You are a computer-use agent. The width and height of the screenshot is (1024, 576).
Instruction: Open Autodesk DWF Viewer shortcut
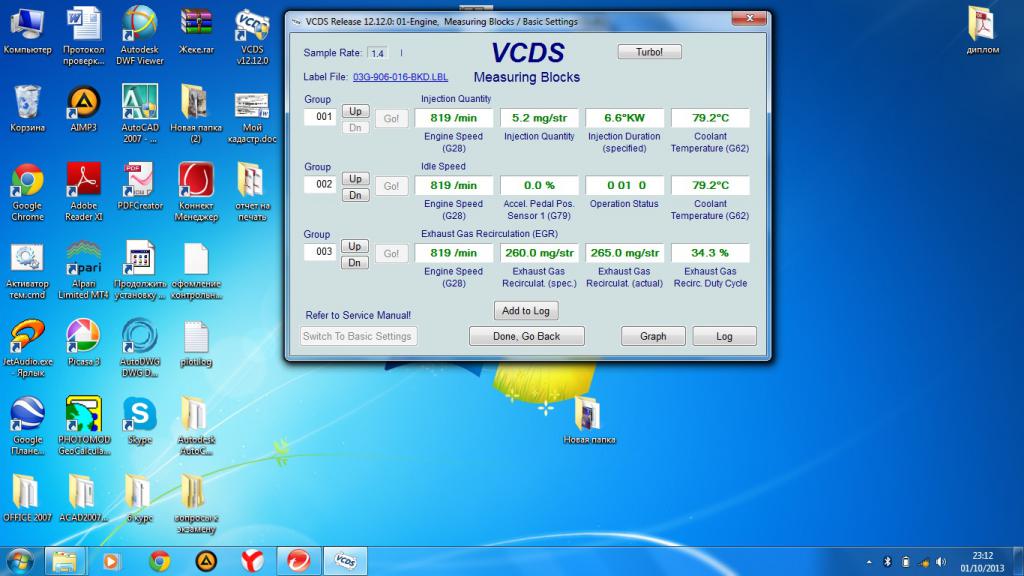pyautogui.click(x=140, y=37)
